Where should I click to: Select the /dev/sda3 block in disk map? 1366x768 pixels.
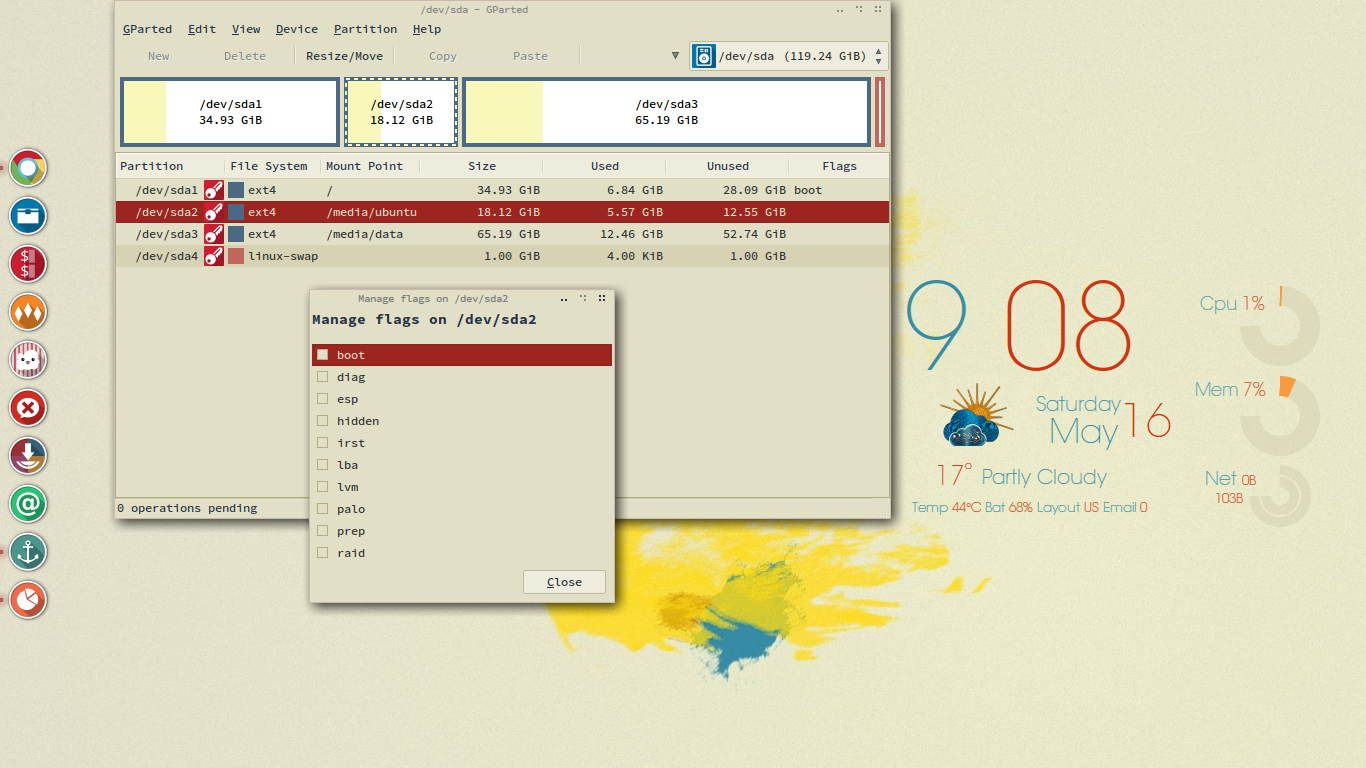click(666, 112)
